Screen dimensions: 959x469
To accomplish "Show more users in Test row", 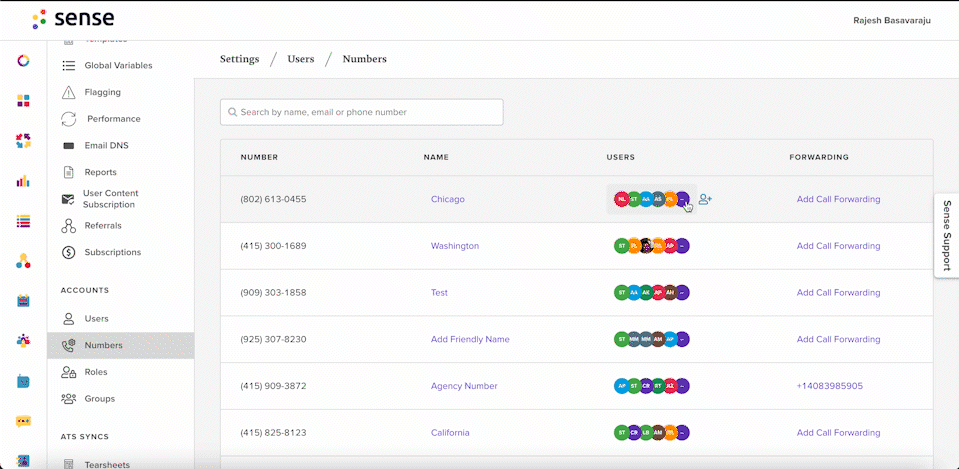I will [683, 293].
